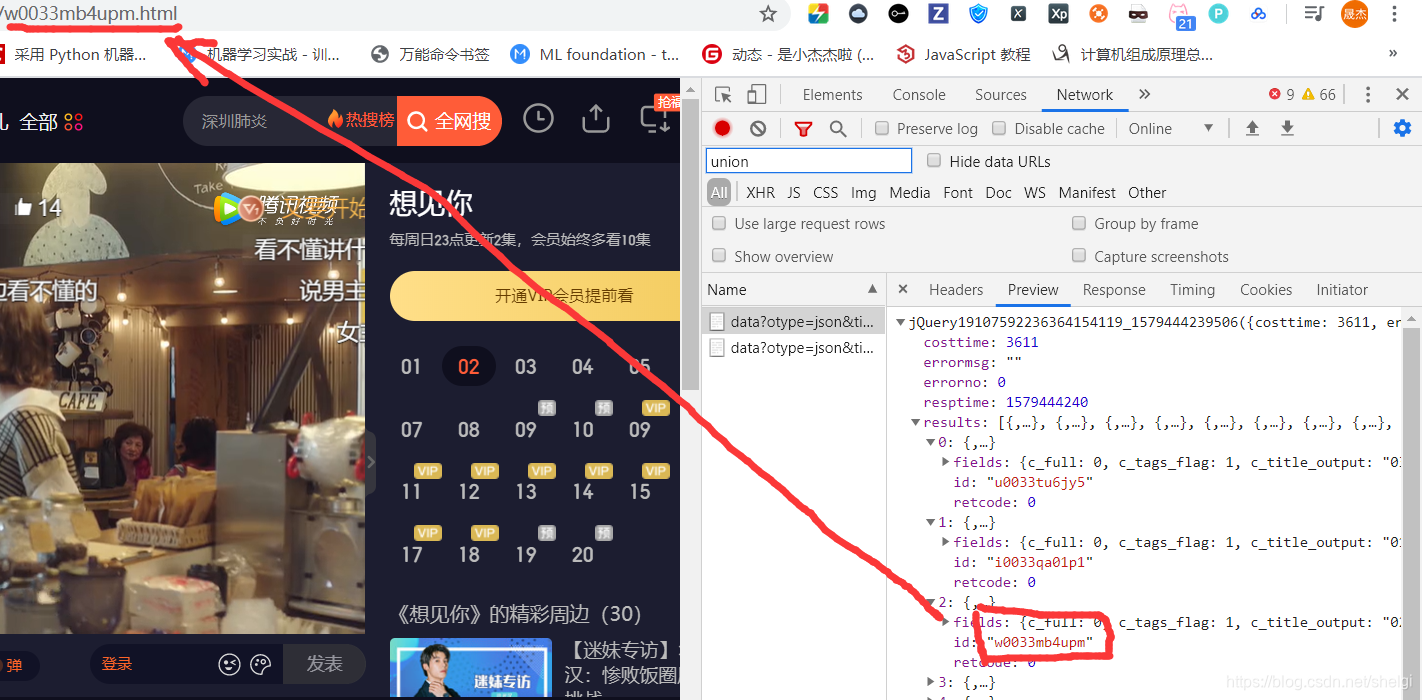Open the Online throttling dropdown

(1170, 128)
